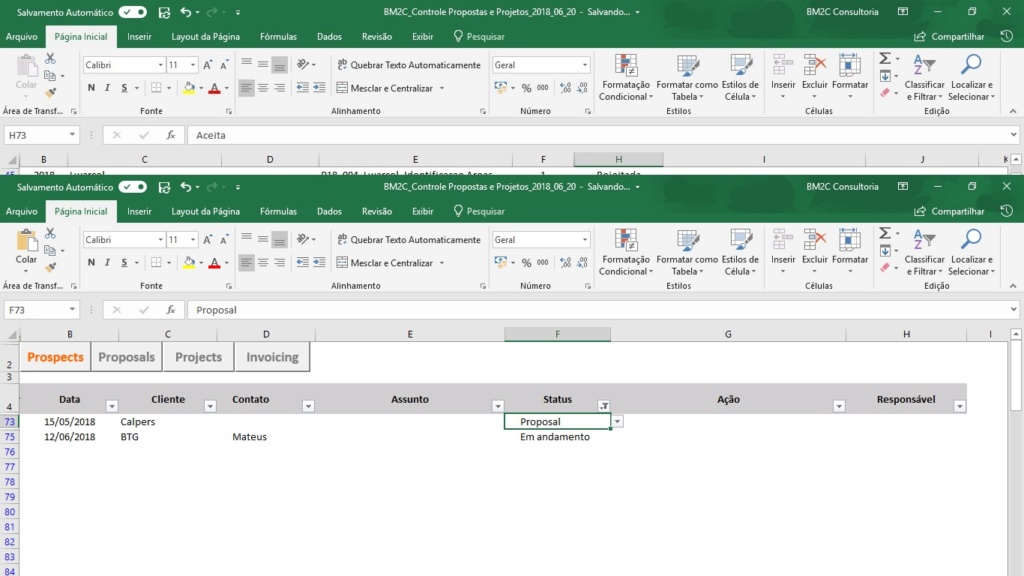The width and height of the screenshot is (1024, 576).
Task: Click Borders icon in front window
Action: [x=156, y=263]
